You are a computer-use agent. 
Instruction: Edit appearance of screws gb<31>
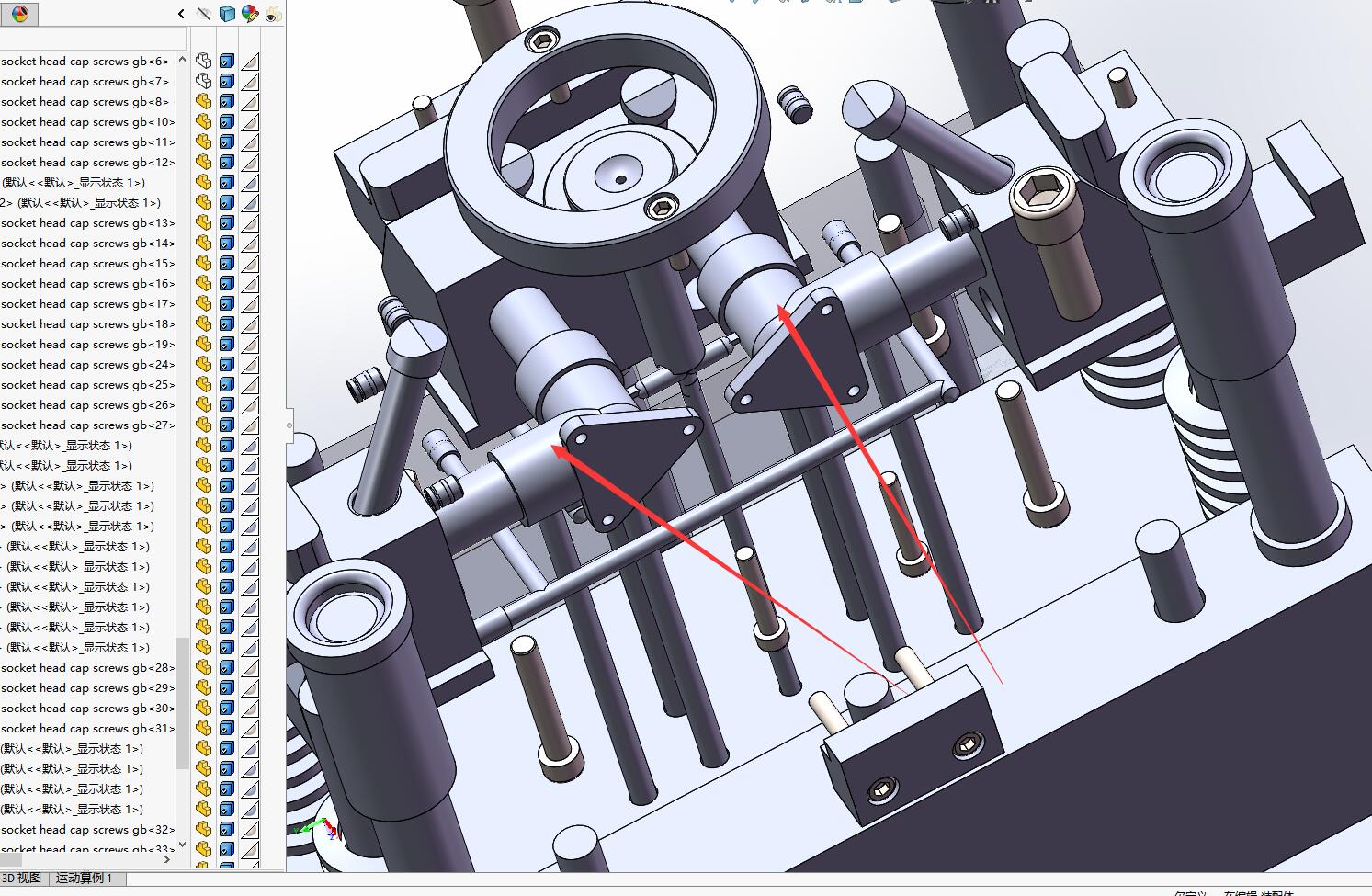[250, 729]
